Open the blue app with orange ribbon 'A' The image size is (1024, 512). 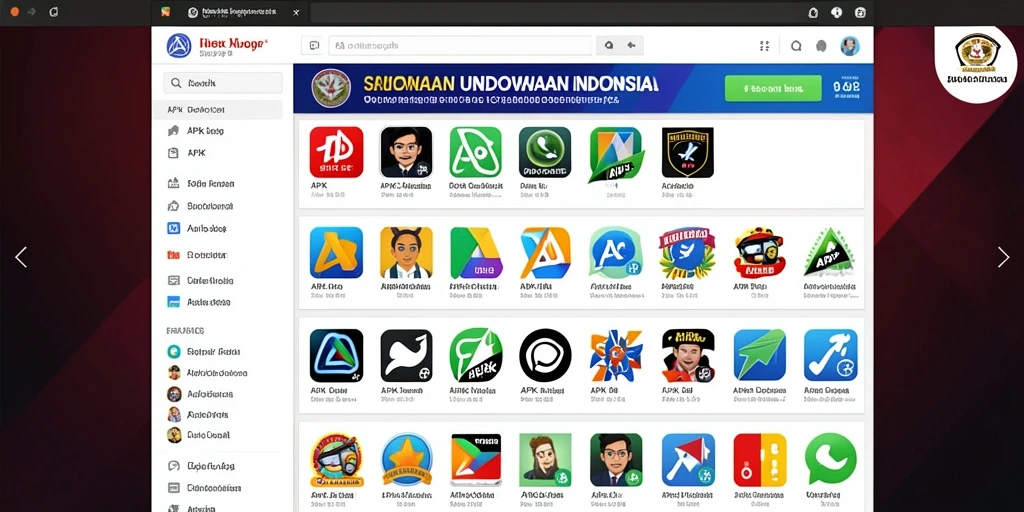pos(336,252)
